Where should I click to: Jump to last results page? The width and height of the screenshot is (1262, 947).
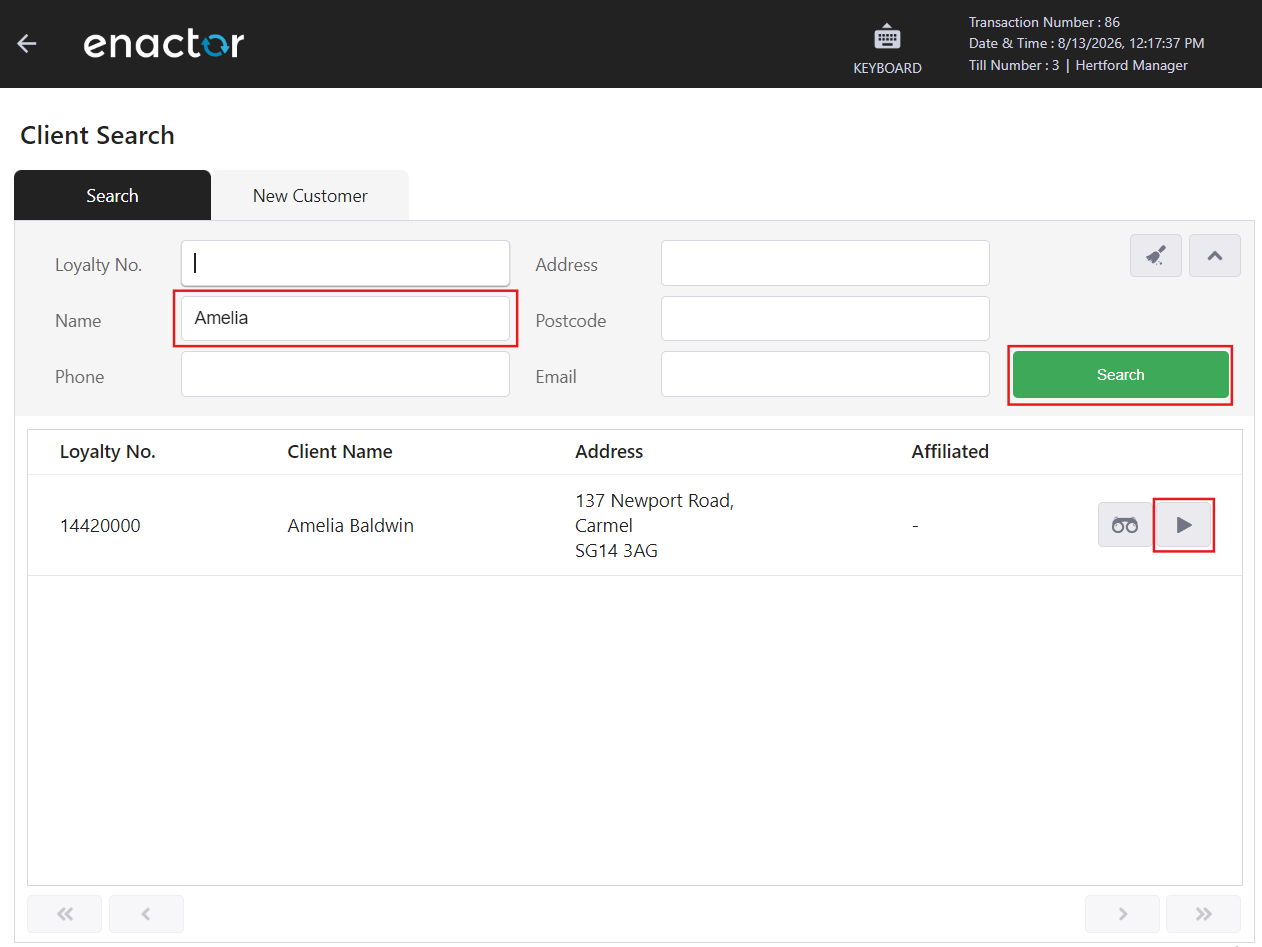pos(1204,914)
